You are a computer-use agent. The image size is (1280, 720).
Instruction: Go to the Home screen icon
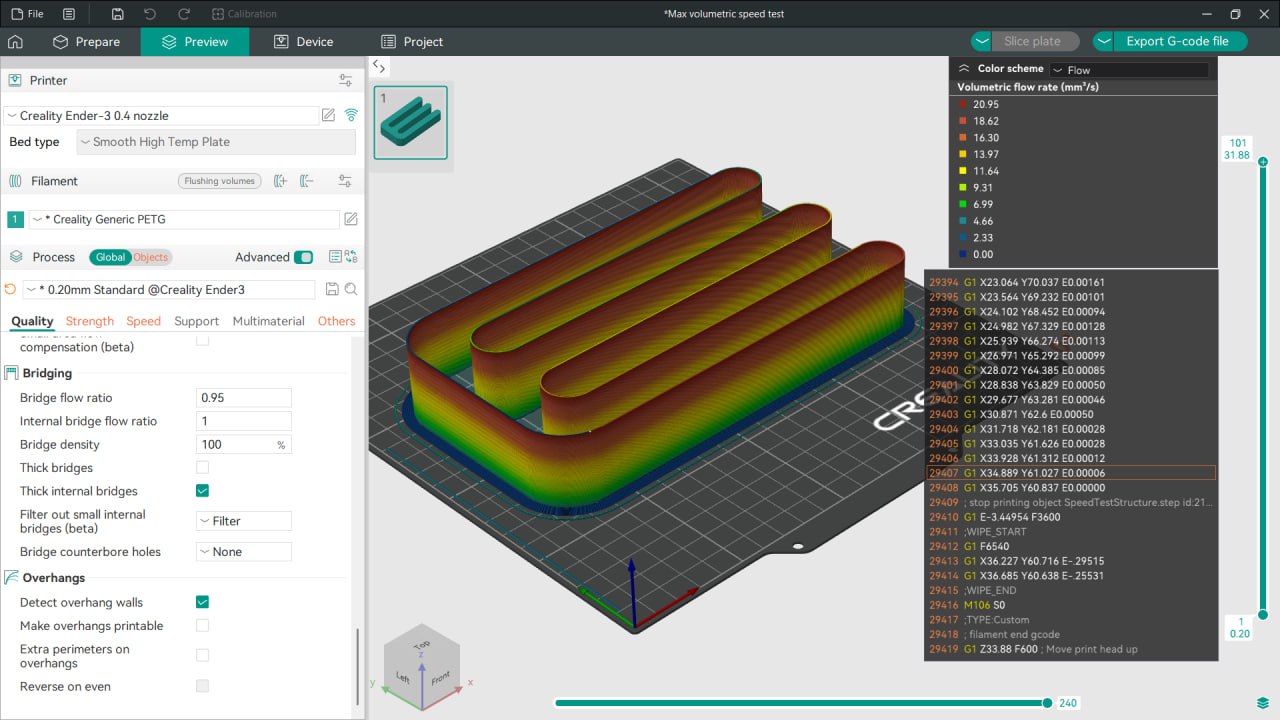coord(15,42)
